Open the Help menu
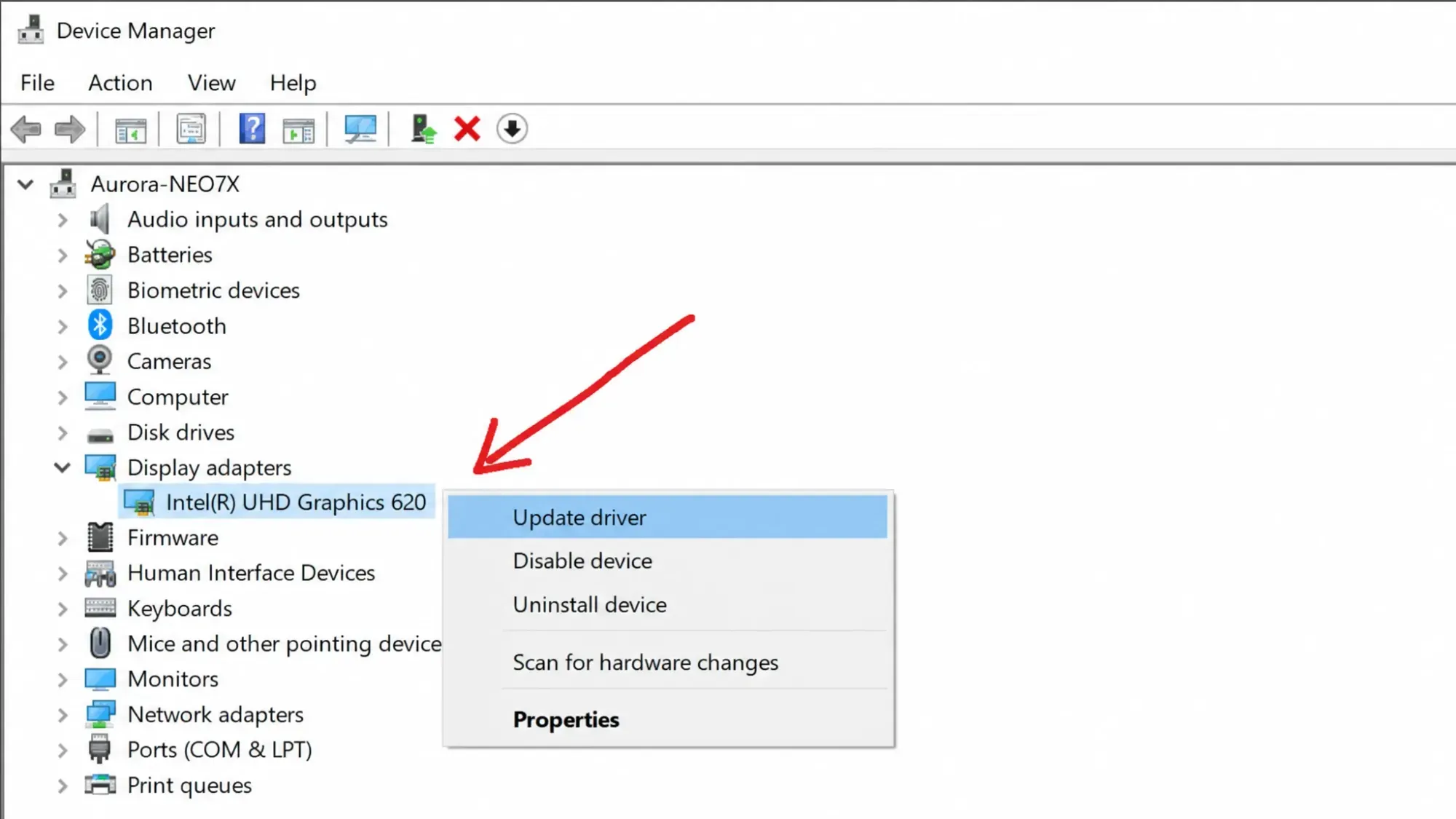This screenshot has height=819, width=1456. (x=293, y=83)
